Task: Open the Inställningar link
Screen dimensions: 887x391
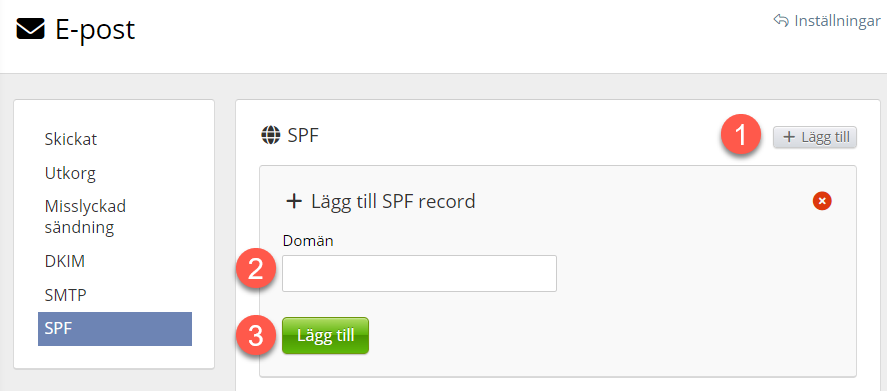Action: pos(837,21)
